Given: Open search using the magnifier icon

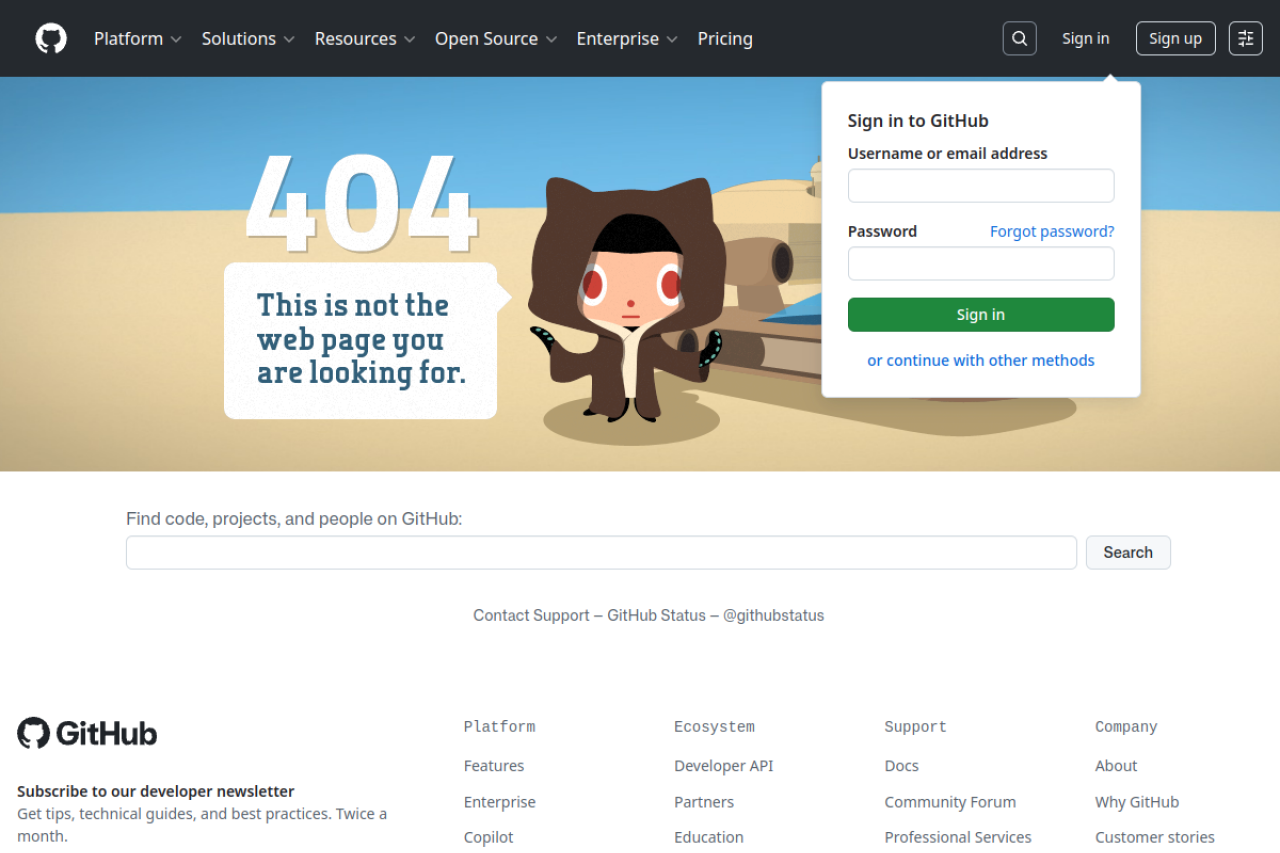Looking at the screenshot, I should coord(1019,38).
